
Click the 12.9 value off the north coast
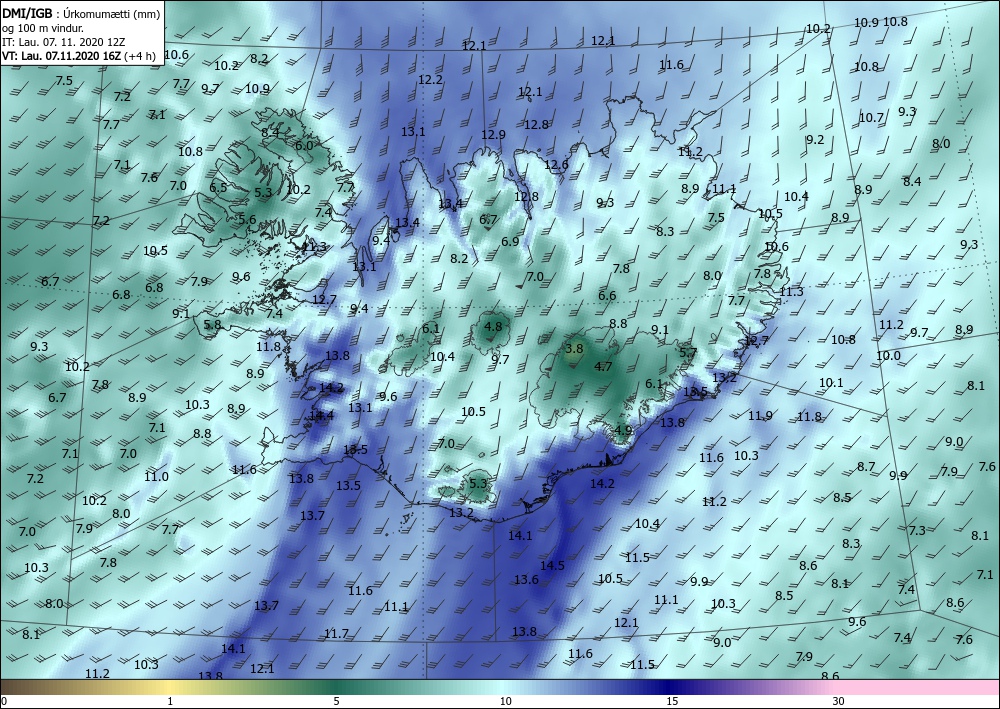(493, 135)
